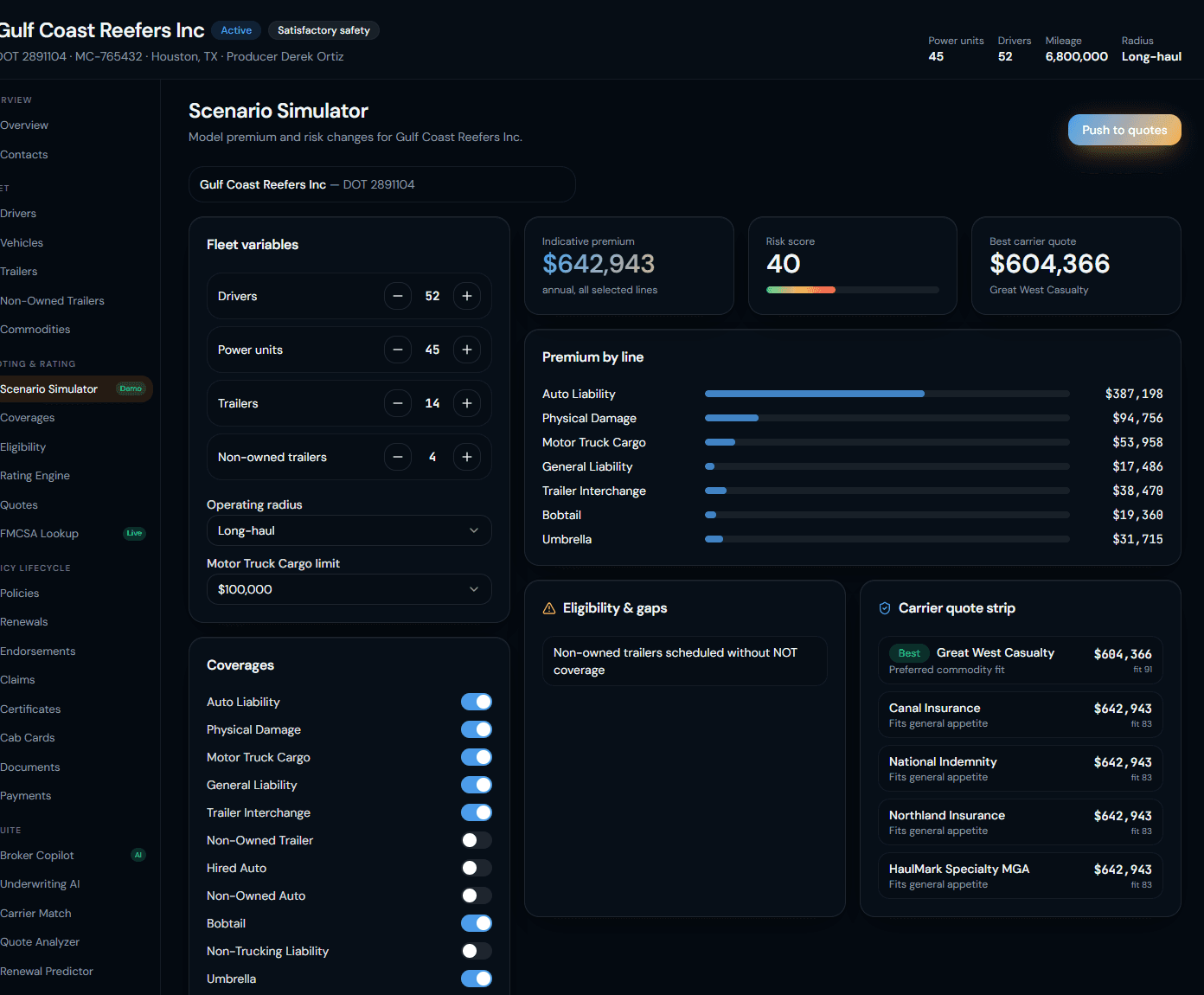Click the non-owned trailers coverage gap notice

[x=685, y=661]
